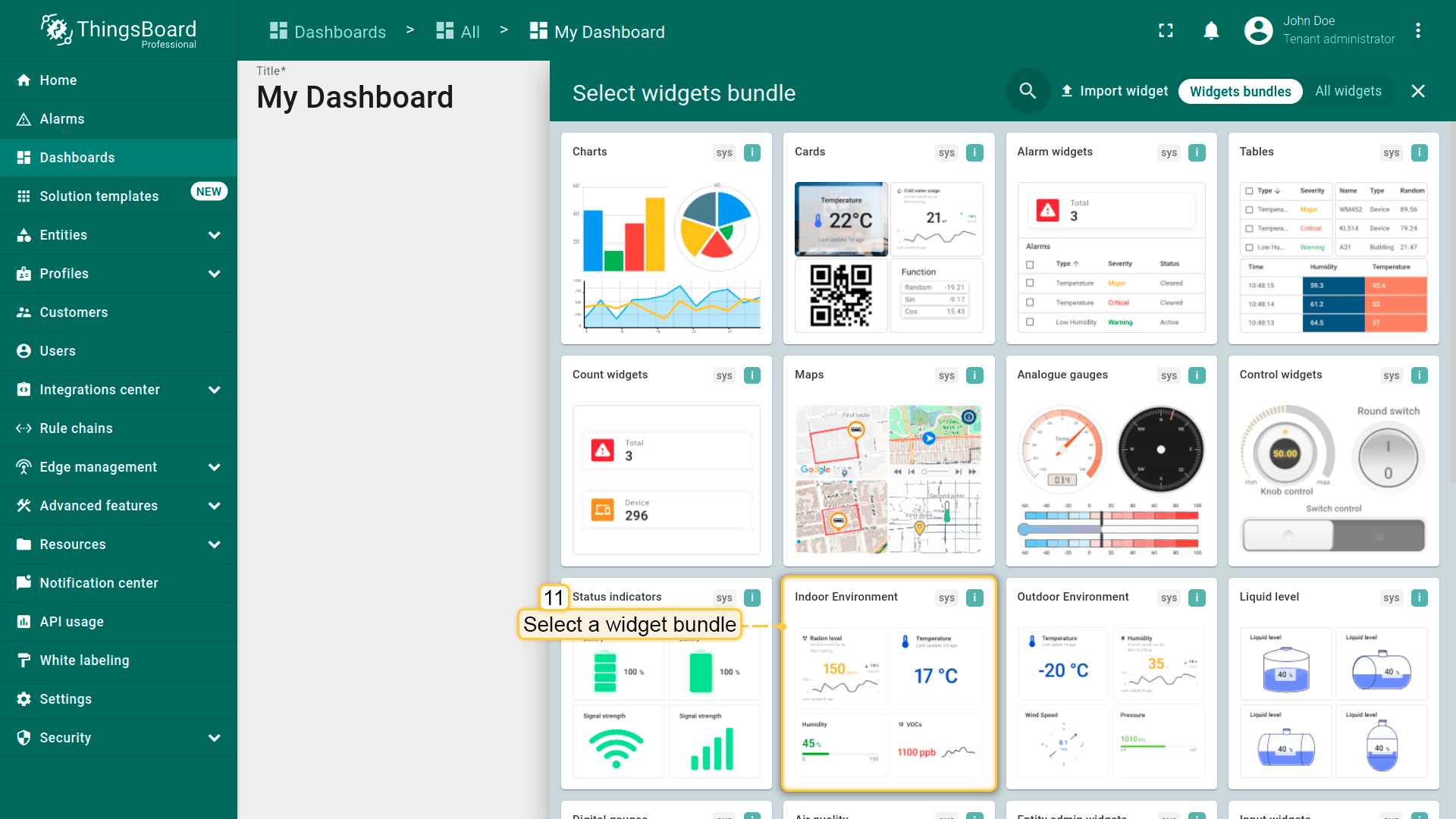
Task: Open the user menu three-dots icon
Action: point(1417,30)
